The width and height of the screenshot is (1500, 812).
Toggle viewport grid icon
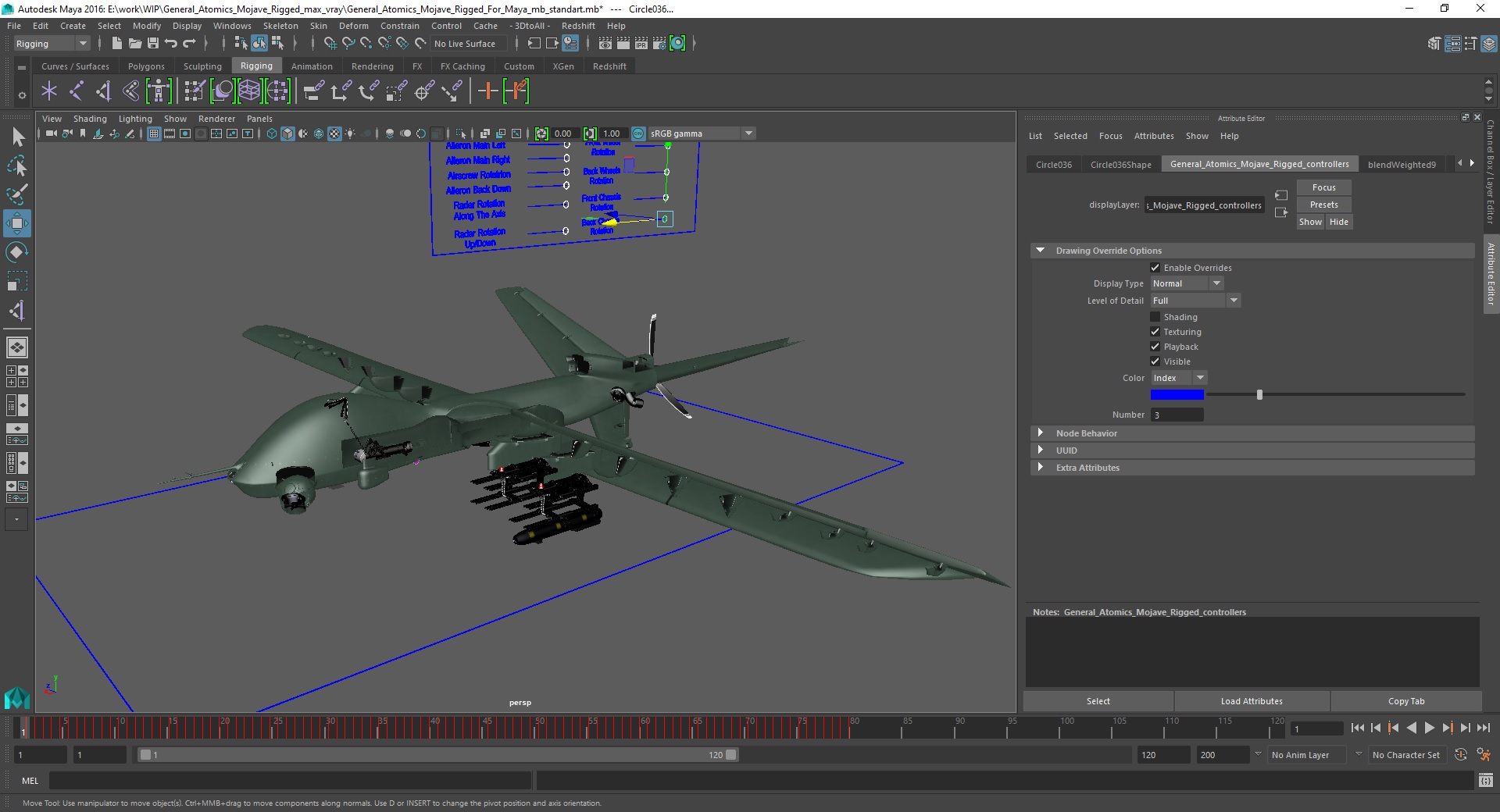pyautogui.click(x=154, y=134)
